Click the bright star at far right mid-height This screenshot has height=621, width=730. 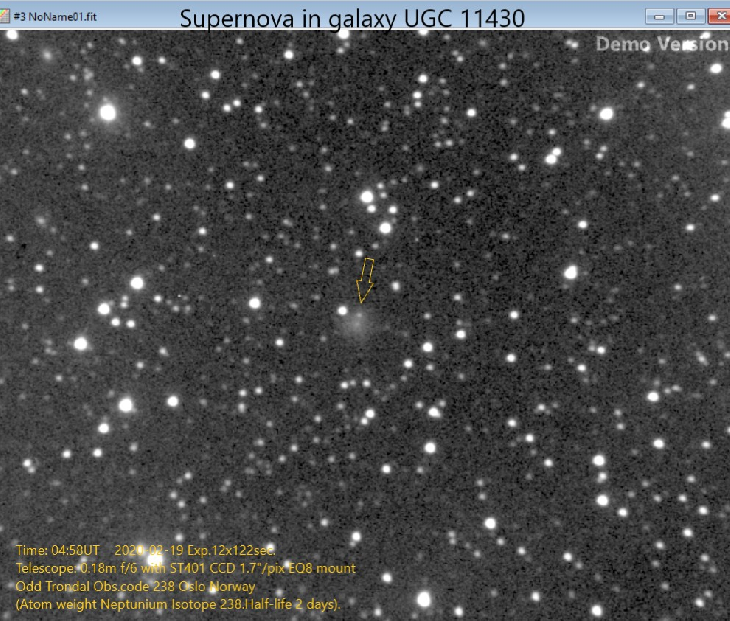(571, 272)
